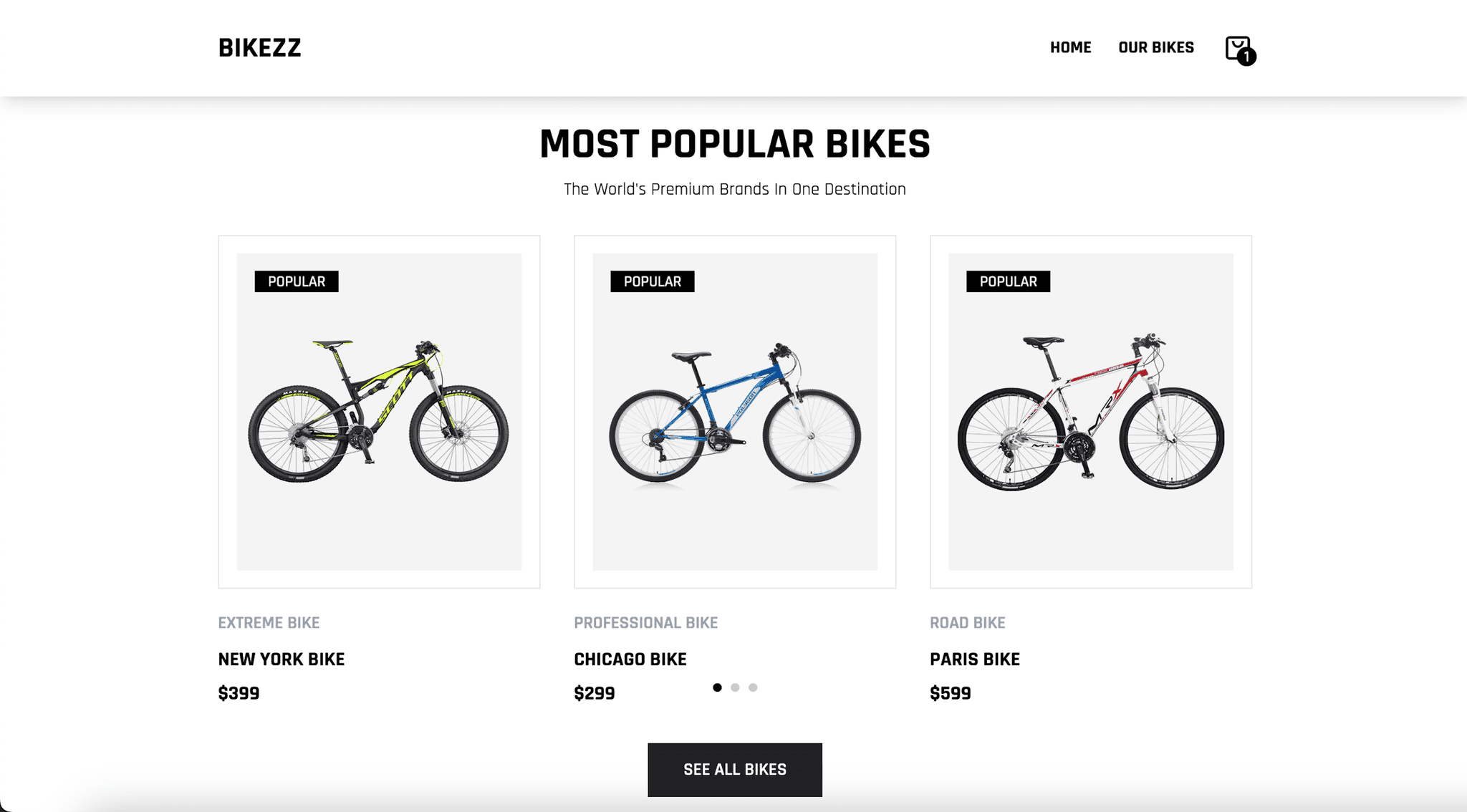Viewport: 1467px width, 812px height.
Task: Click the POPULAR badge on Chicago bike
Action: (x=653, y=281)
